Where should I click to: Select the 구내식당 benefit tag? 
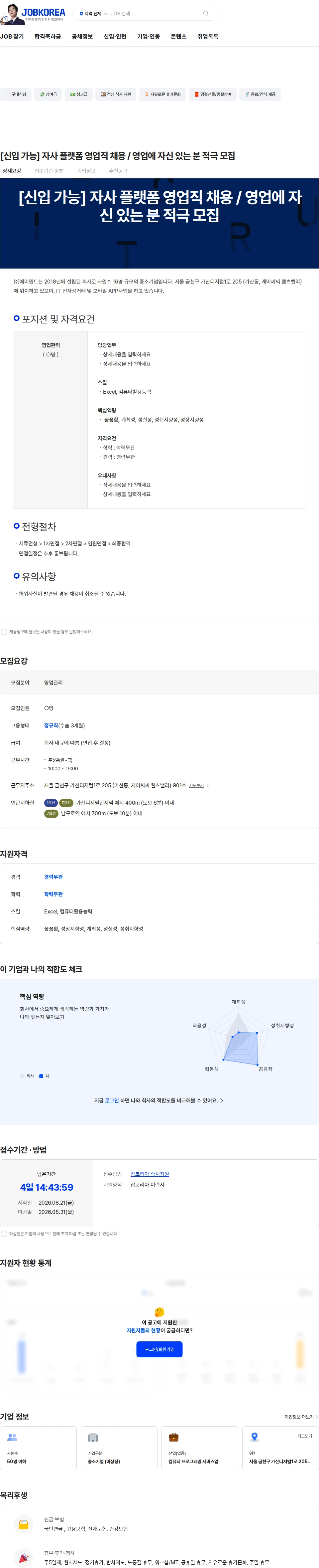(x=16, y=95)
